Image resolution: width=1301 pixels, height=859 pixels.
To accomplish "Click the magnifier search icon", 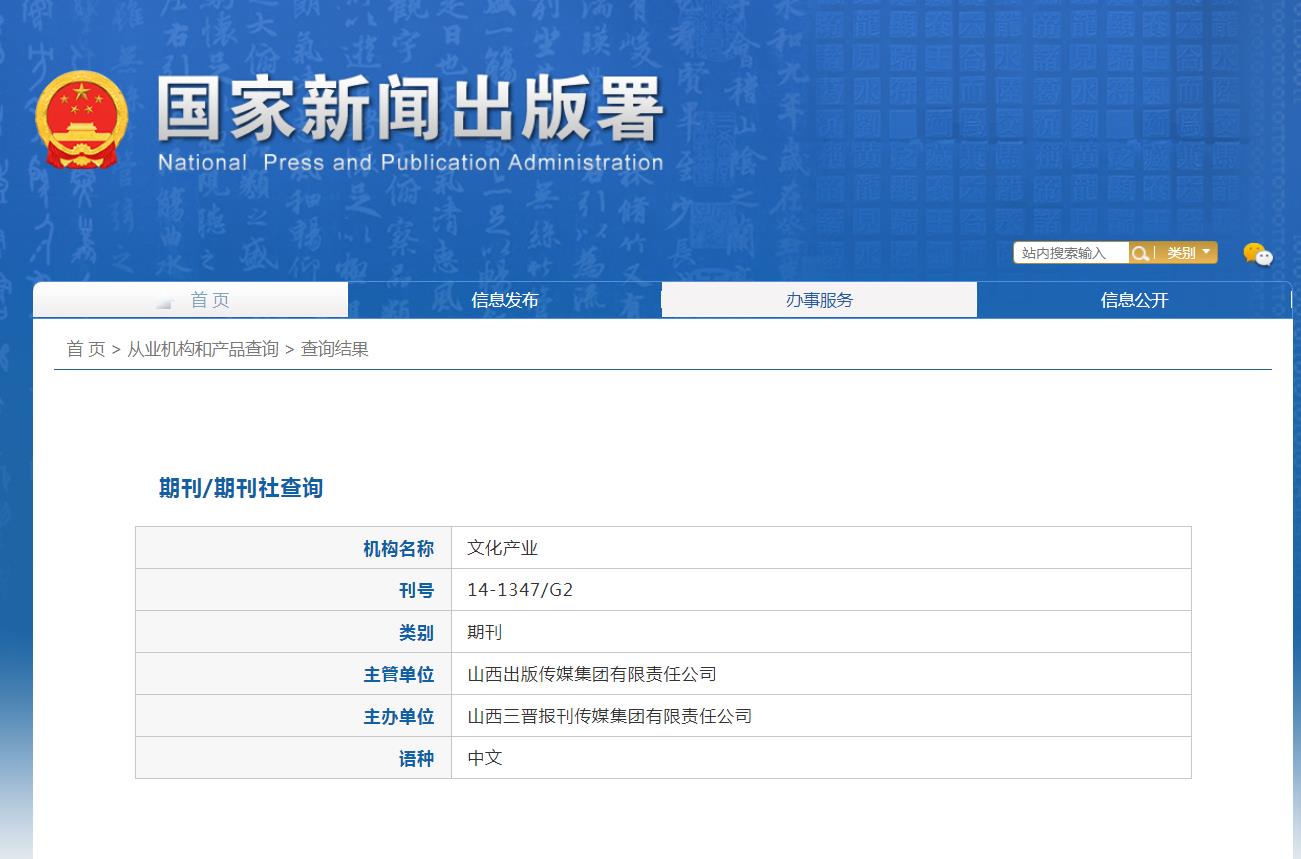I will click(x=1140, y=252).
